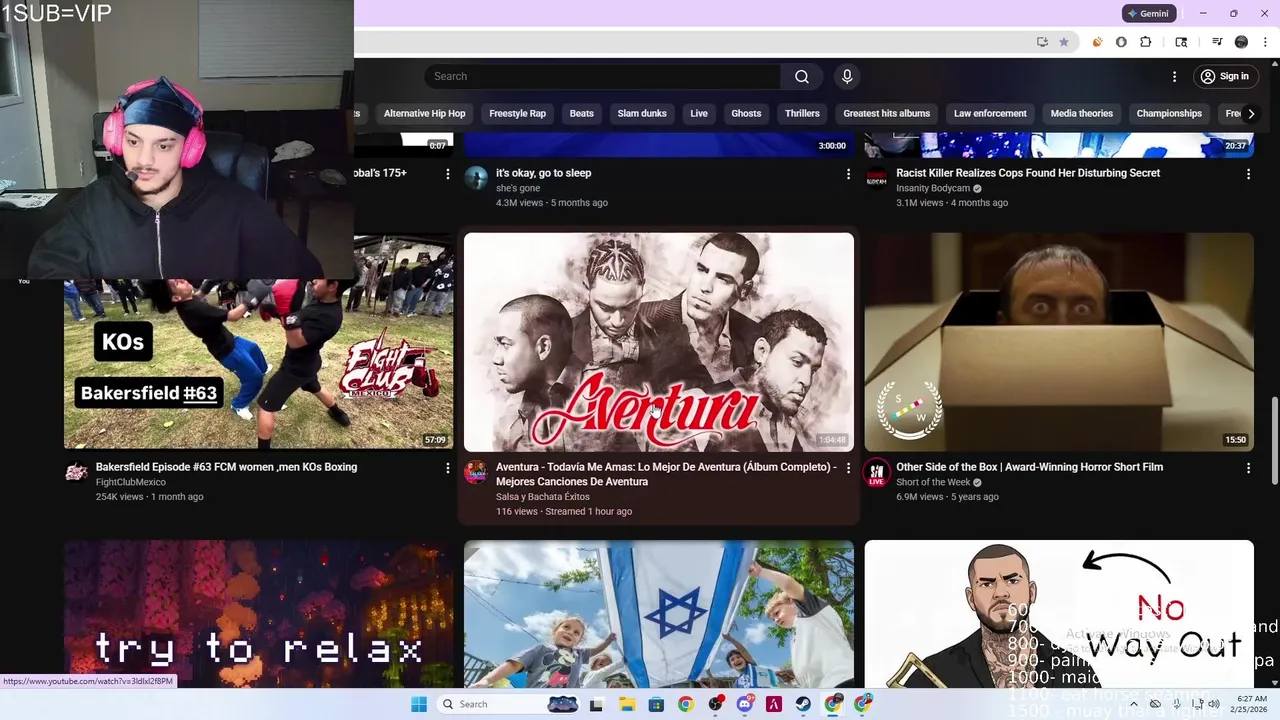Play the 'try to relax' pixel thumbnail

click(258, 613)
